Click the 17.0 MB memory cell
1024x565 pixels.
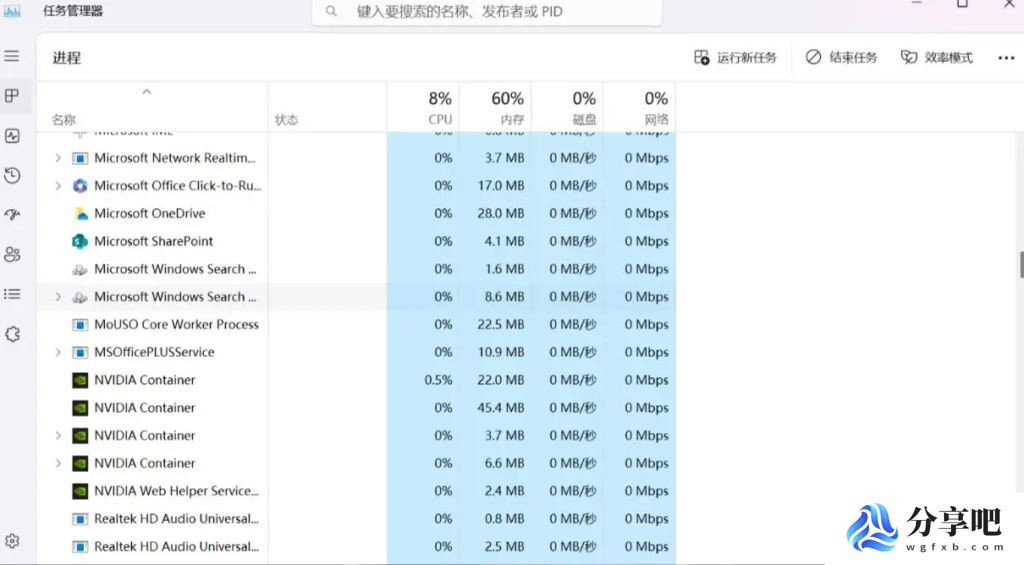point(496,186)
